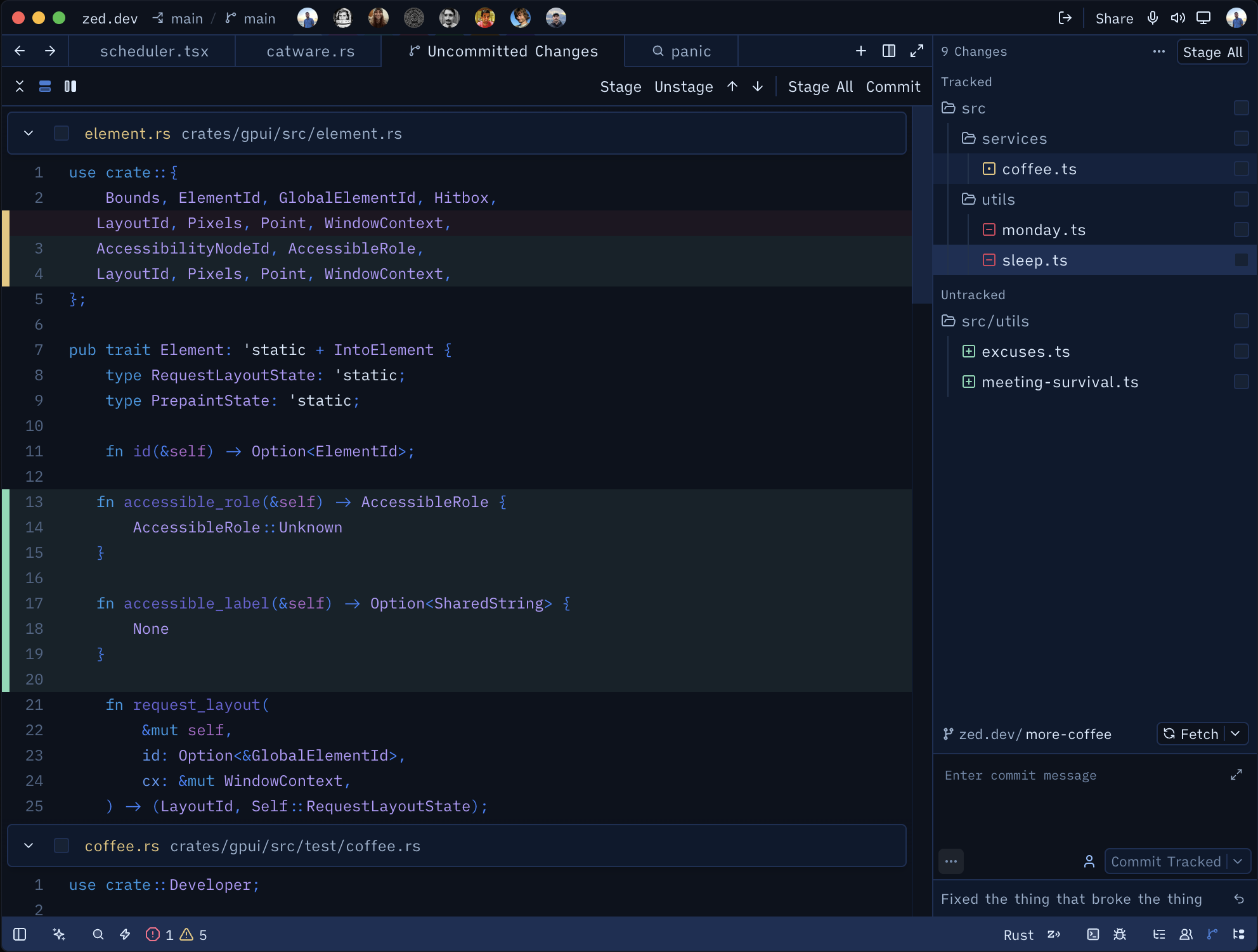This screenshot has height=952, width=1258.
Task: Check the sleep.ts staging checkbox
Action: [1241, 260]
